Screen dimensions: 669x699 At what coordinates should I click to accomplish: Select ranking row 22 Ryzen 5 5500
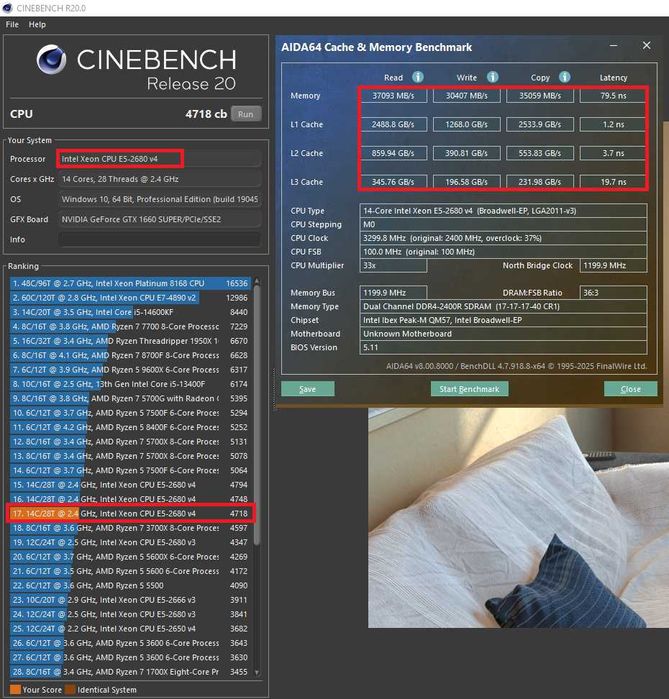[x=130, y=585]
